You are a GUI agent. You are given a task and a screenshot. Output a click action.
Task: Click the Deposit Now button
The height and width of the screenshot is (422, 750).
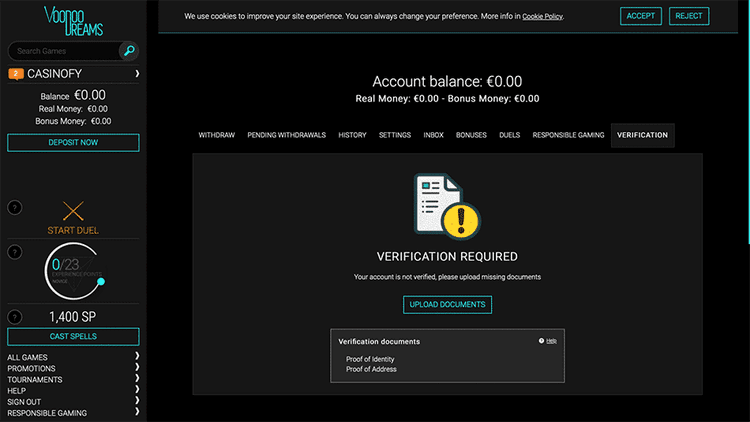click(73, 143)
